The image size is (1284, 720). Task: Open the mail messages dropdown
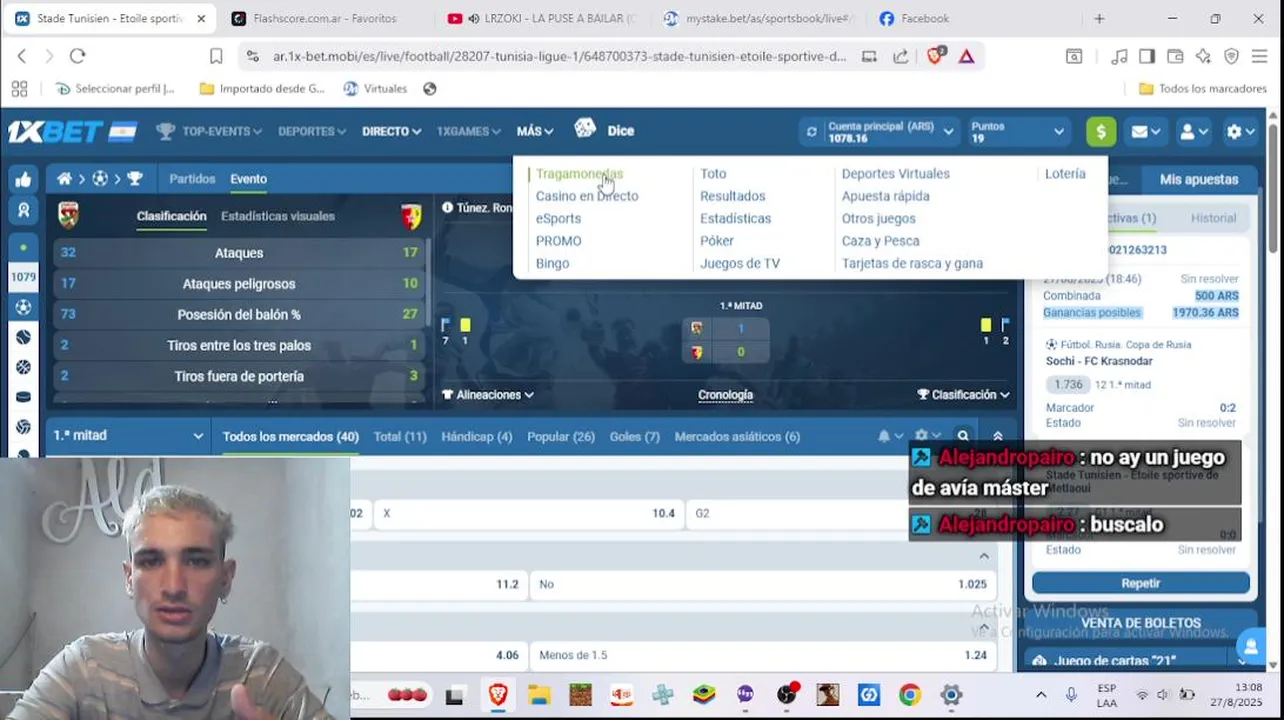click(x=1145, y=131)
